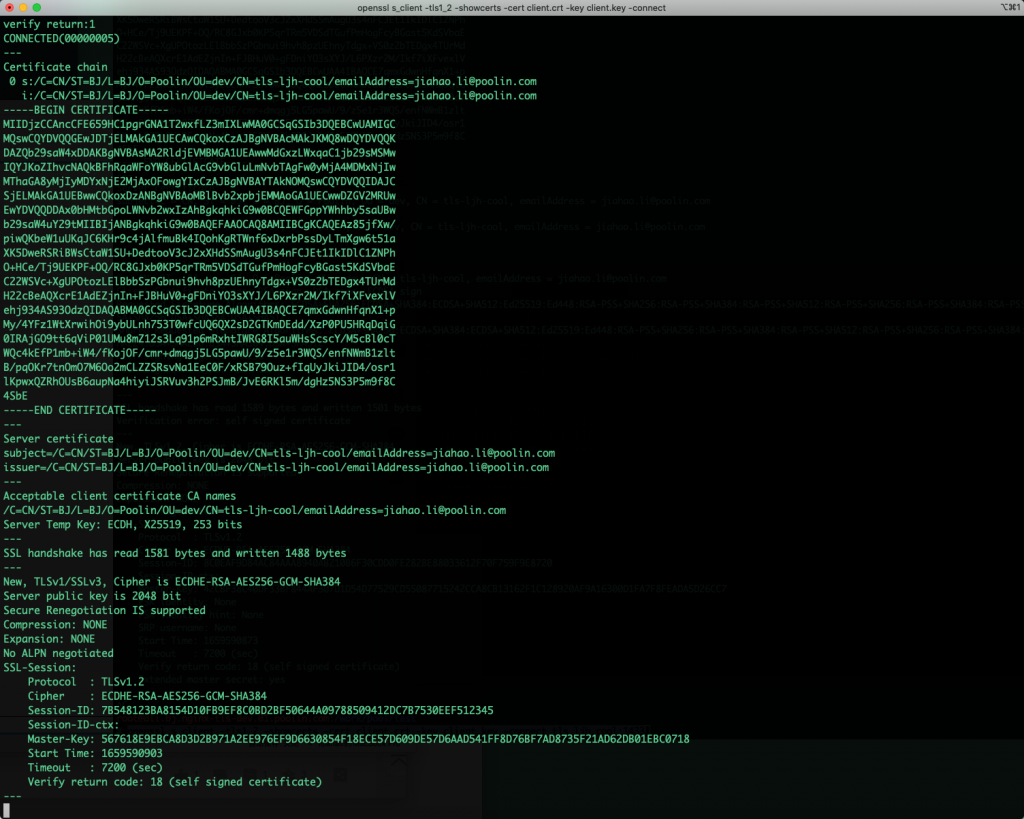Click the certificate line starting 'MIIDjzCCAncCFE659HC1'

coord(199,124)
